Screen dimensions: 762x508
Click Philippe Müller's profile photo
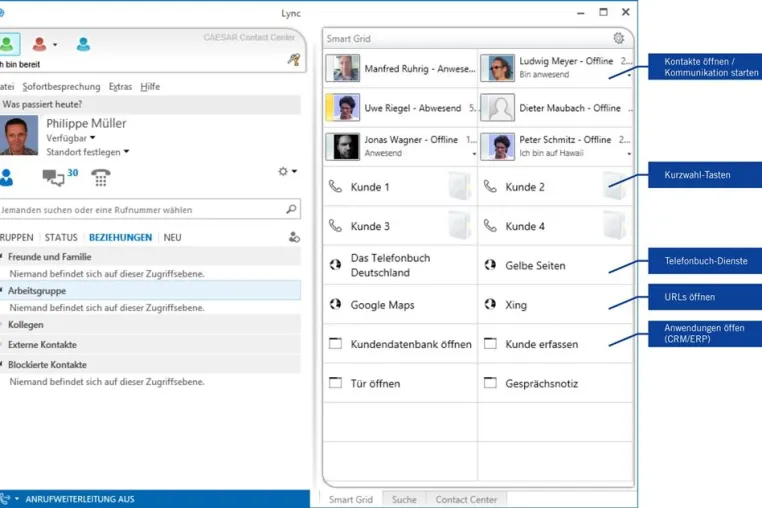pyautogui.click(x=18, y=135)
